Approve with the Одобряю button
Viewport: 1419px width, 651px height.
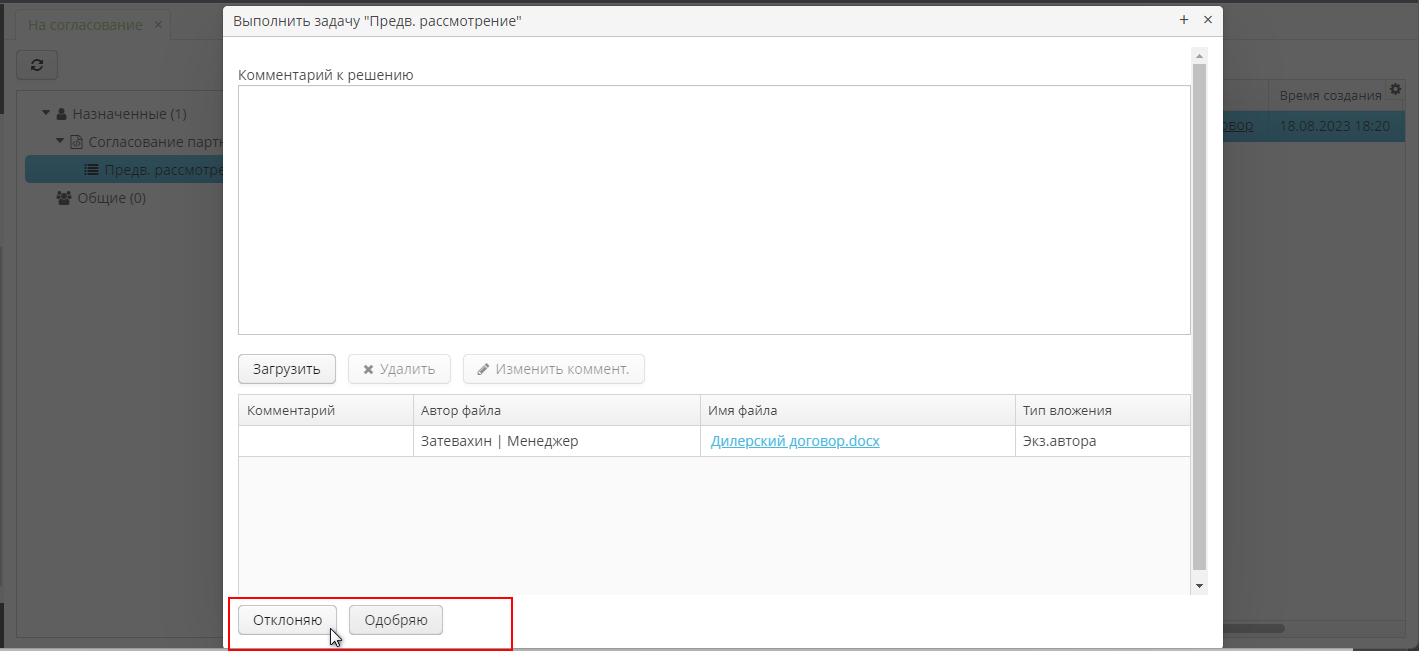tap(396, 620)
